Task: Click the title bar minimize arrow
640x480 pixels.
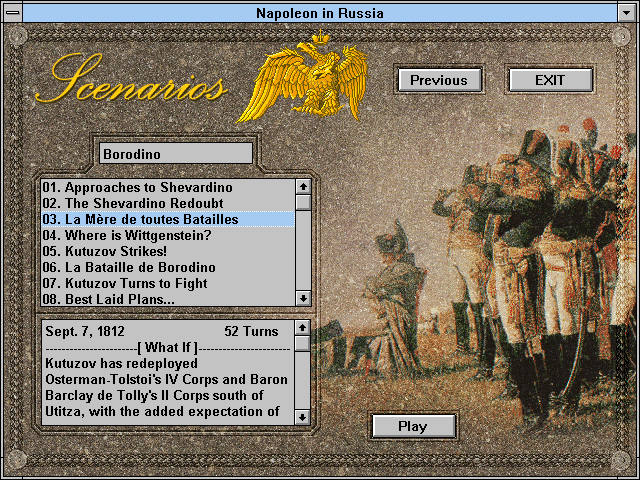Action: tap(627, 13)
